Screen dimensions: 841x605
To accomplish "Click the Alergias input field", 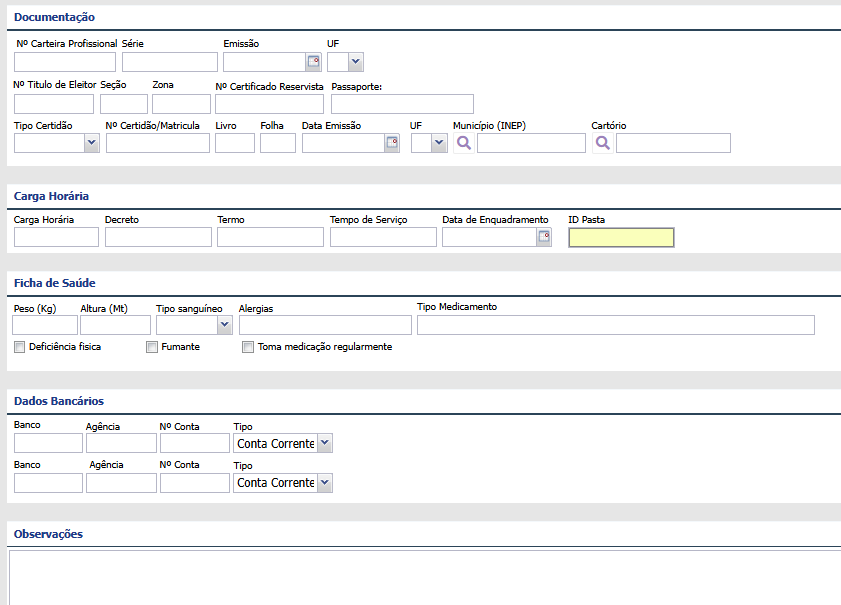I will click(325, 325).
